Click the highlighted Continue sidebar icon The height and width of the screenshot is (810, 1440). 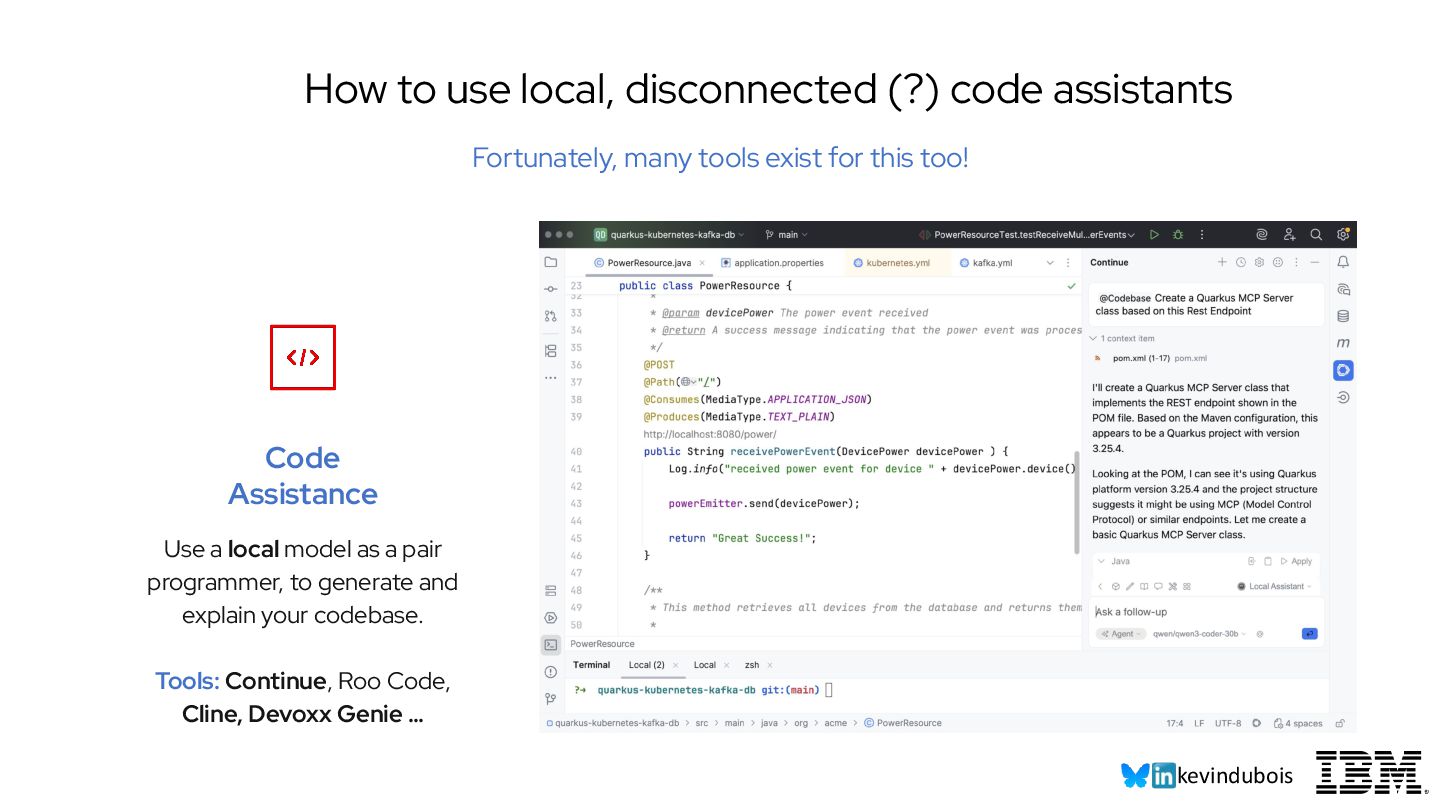point(1343,370)
